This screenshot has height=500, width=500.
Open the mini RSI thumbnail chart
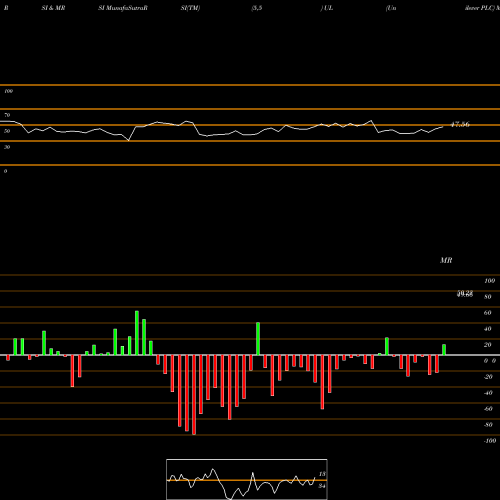point(247,479)
